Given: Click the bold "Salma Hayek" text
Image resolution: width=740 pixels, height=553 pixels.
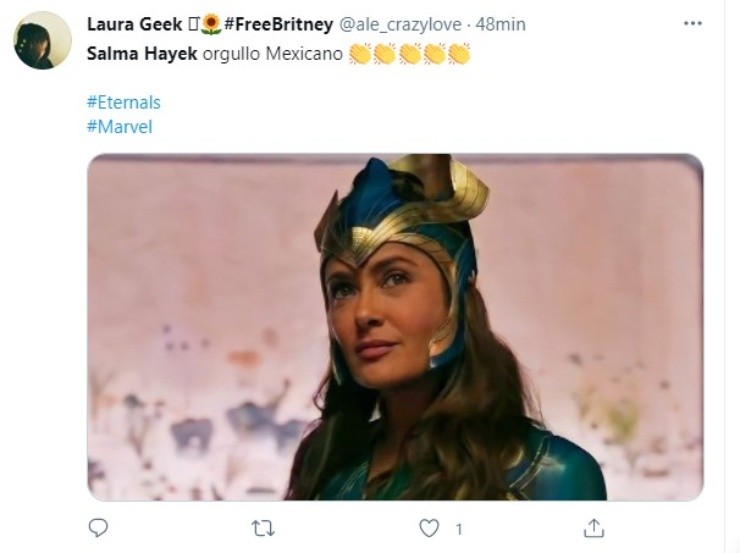Looking at the screenshot, I should (141, 53).
